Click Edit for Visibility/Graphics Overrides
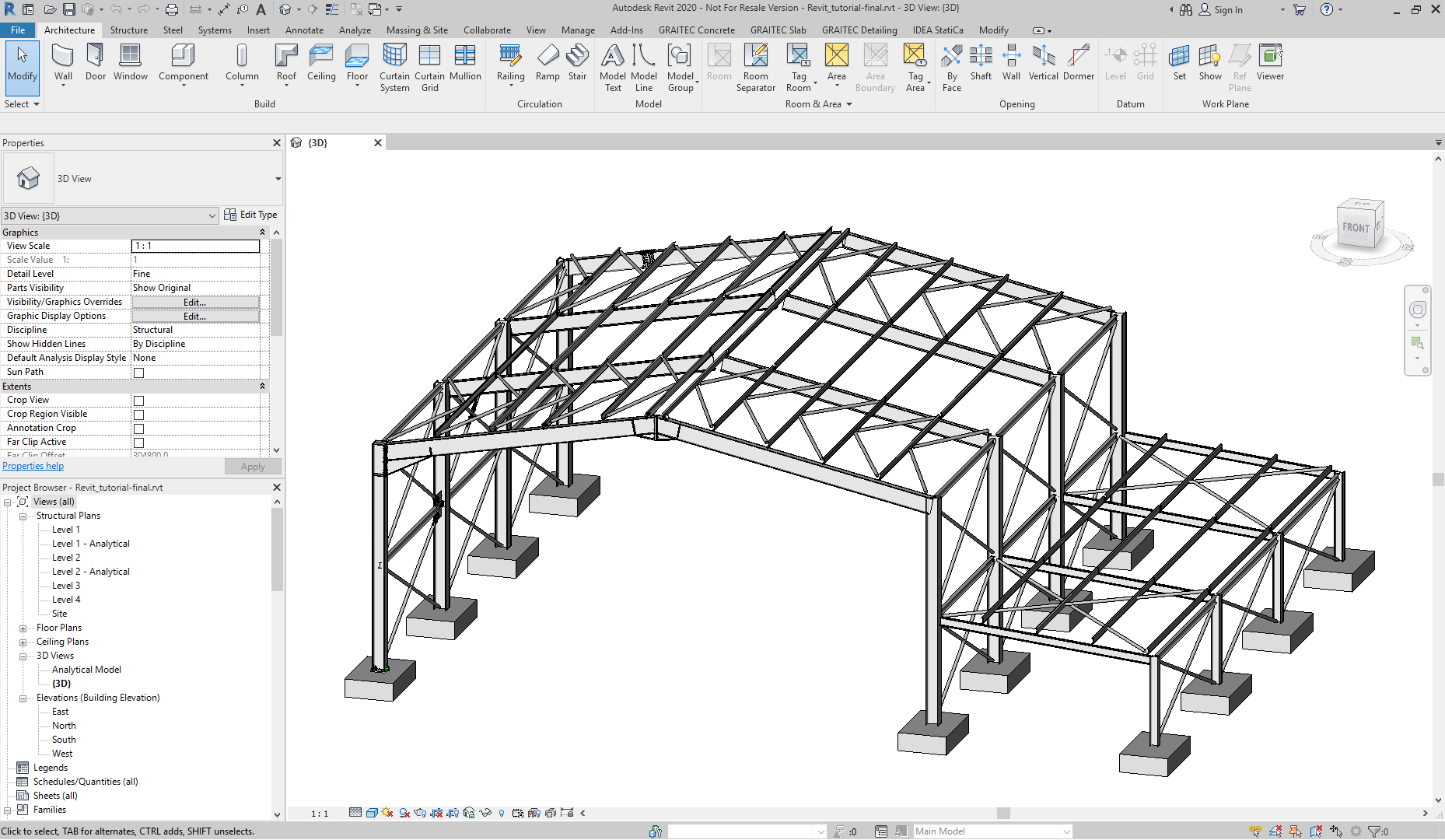The height and width of the screenshot is (840, 1445). point(194,303)
